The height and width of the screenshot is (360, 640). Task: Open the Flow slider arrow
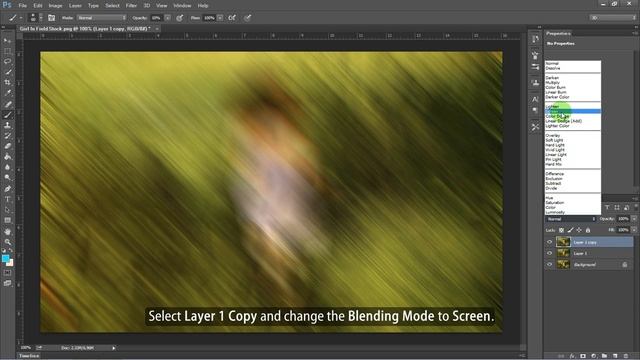[x=220, y=18]
